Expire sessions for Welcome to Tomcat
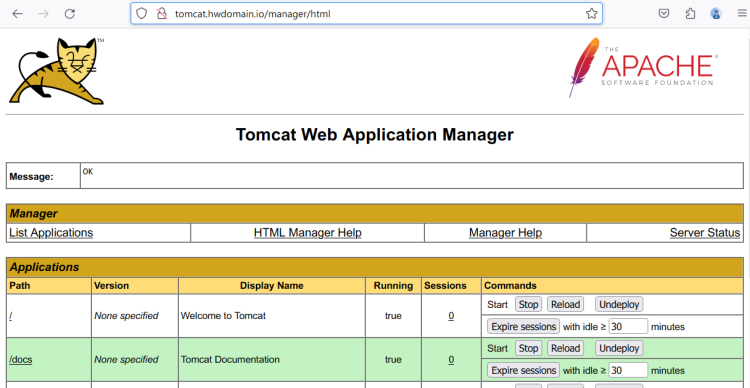 (524, 326)
